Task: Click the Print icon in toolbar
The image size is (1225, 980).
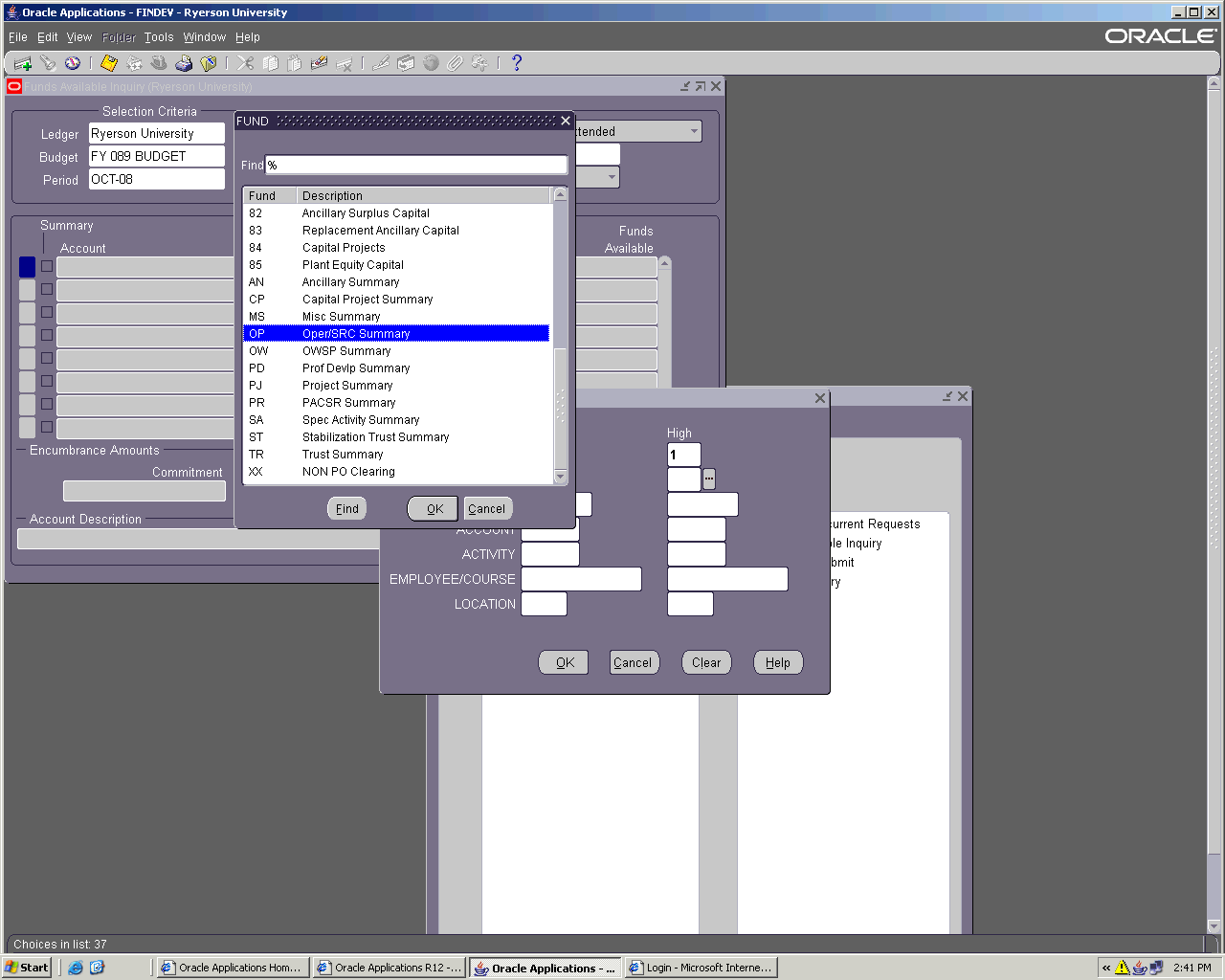Action: click(x=184, y=63)
